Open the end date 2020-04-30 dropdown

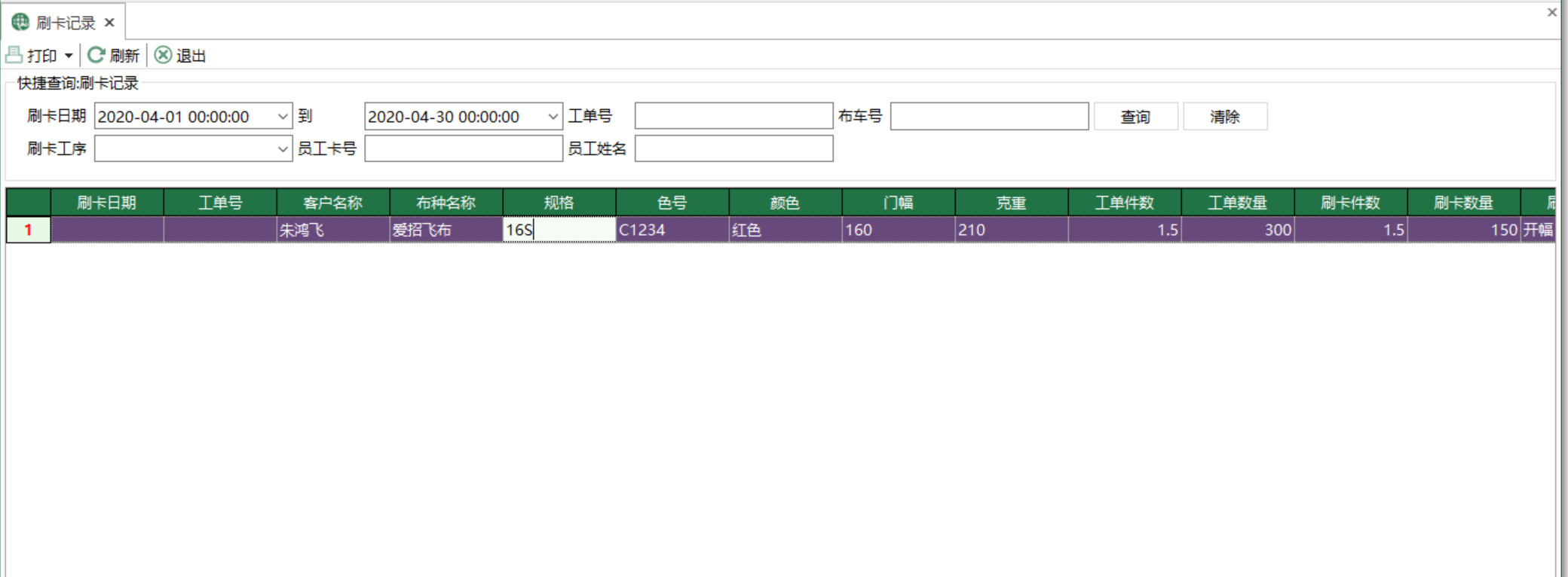(553, 117)
